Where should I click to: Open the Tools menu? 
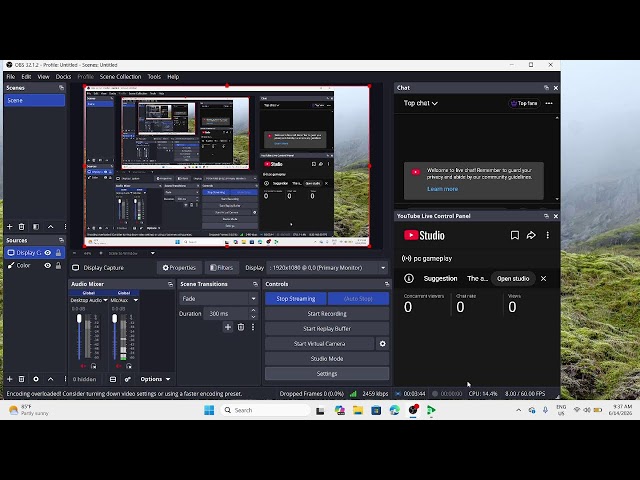coord(154,77)
